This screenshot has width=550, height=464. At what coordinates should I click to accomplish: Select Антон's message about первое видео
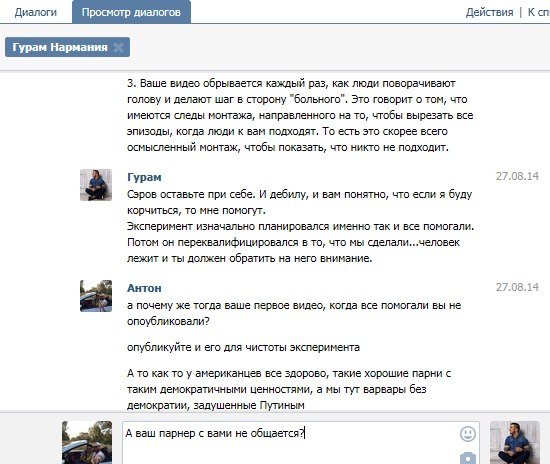point(294,313)
